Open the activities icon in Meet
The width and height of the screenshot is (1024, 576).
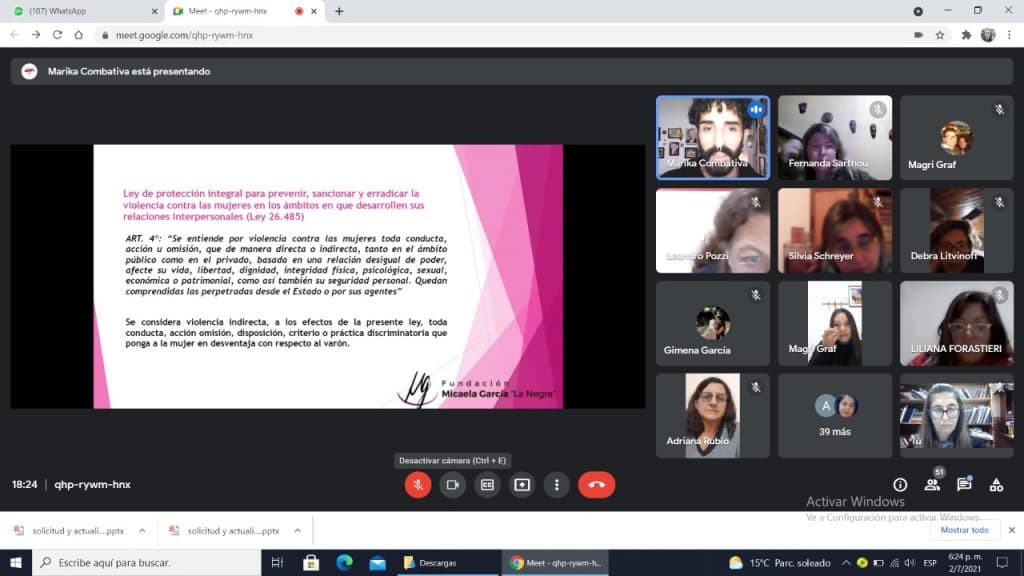tap(996, 485)
